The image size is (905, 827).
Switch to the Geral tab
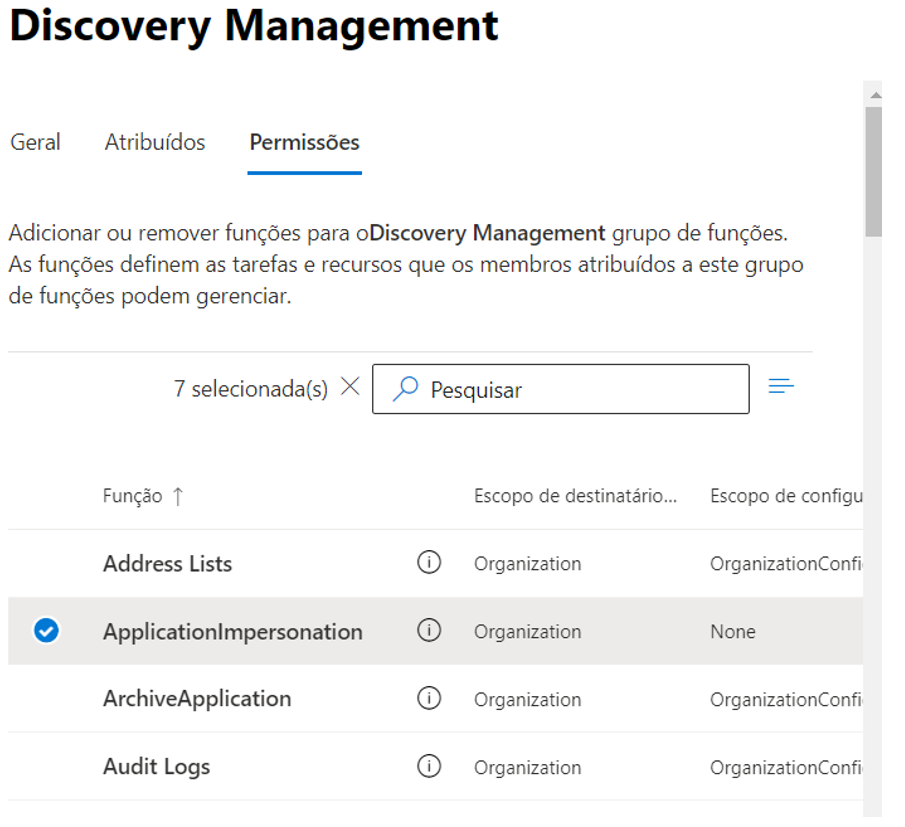point(35,142)
